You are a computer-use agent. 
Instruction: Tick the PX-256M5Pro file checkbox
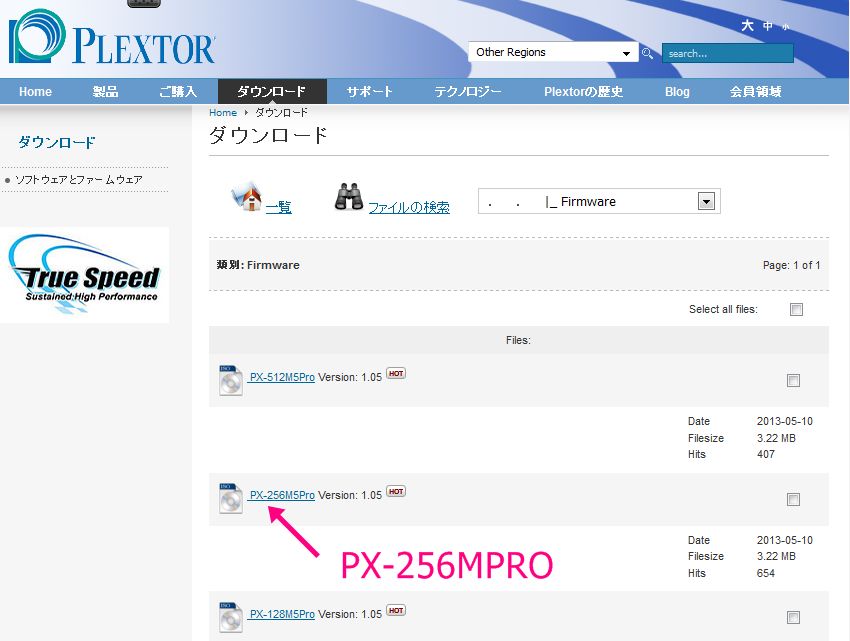tap(793, 499)
